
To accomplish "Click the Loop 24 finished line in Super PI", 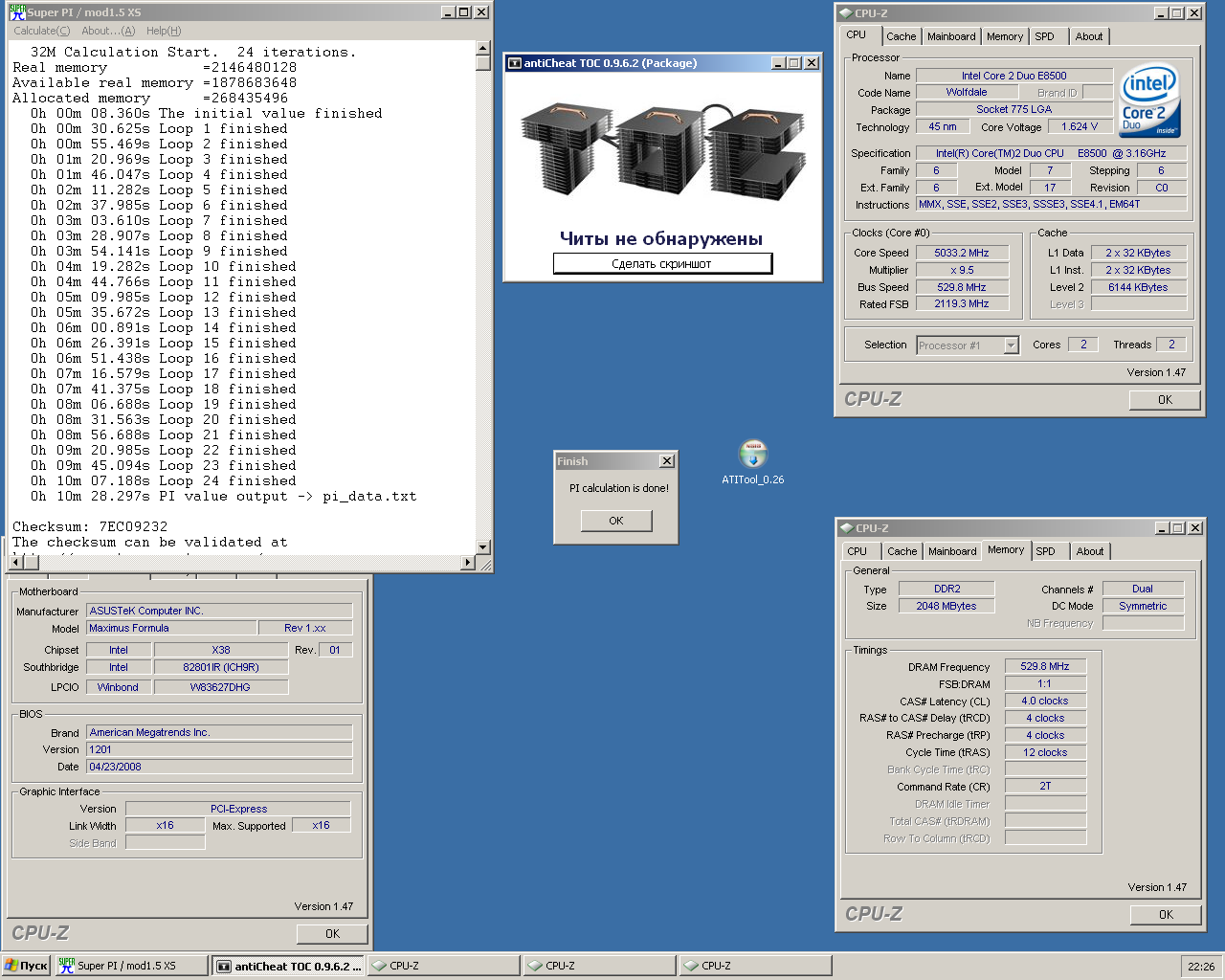I will [x=163, y=480].
